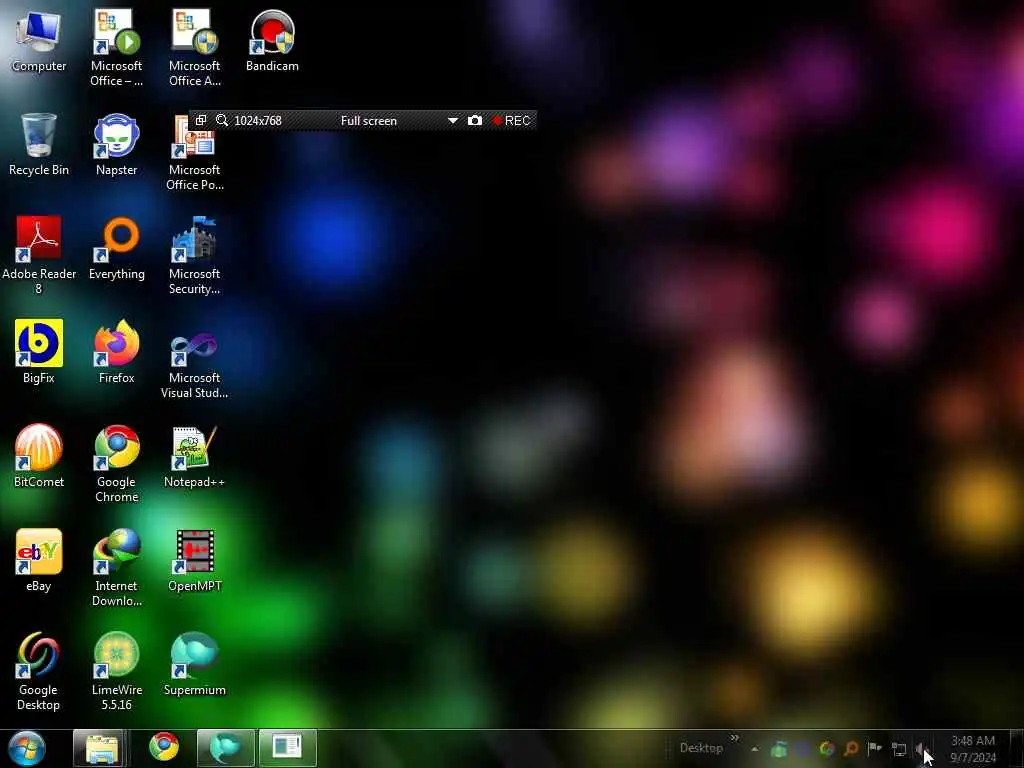Show hidden tray icons arrow
The image size is (1024, 768).
755,749
